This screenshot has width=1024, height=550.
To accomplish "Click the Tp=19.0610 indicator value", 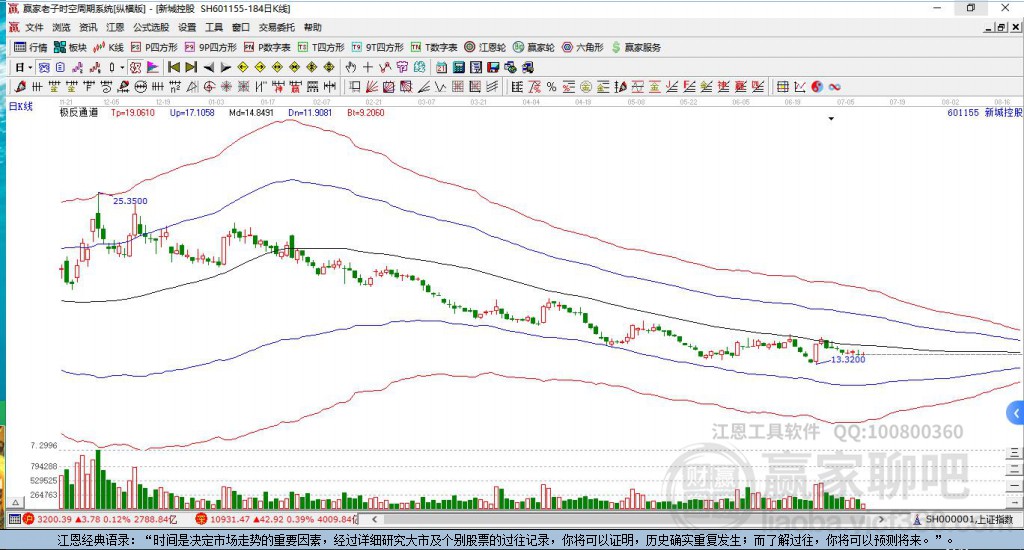I will point(133,112).
